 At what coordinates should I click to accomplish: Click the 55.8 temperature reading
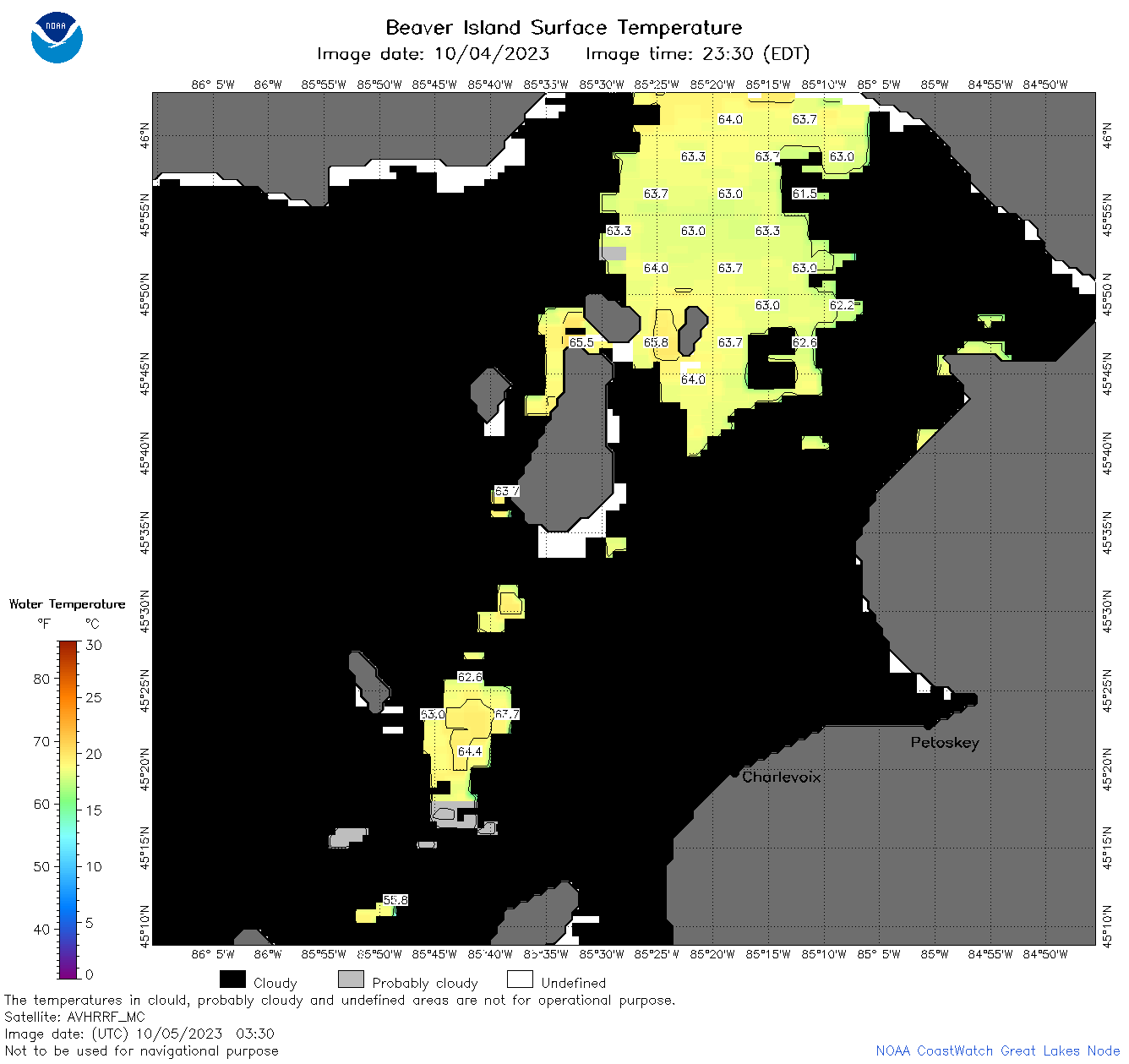tap(395, 900)
